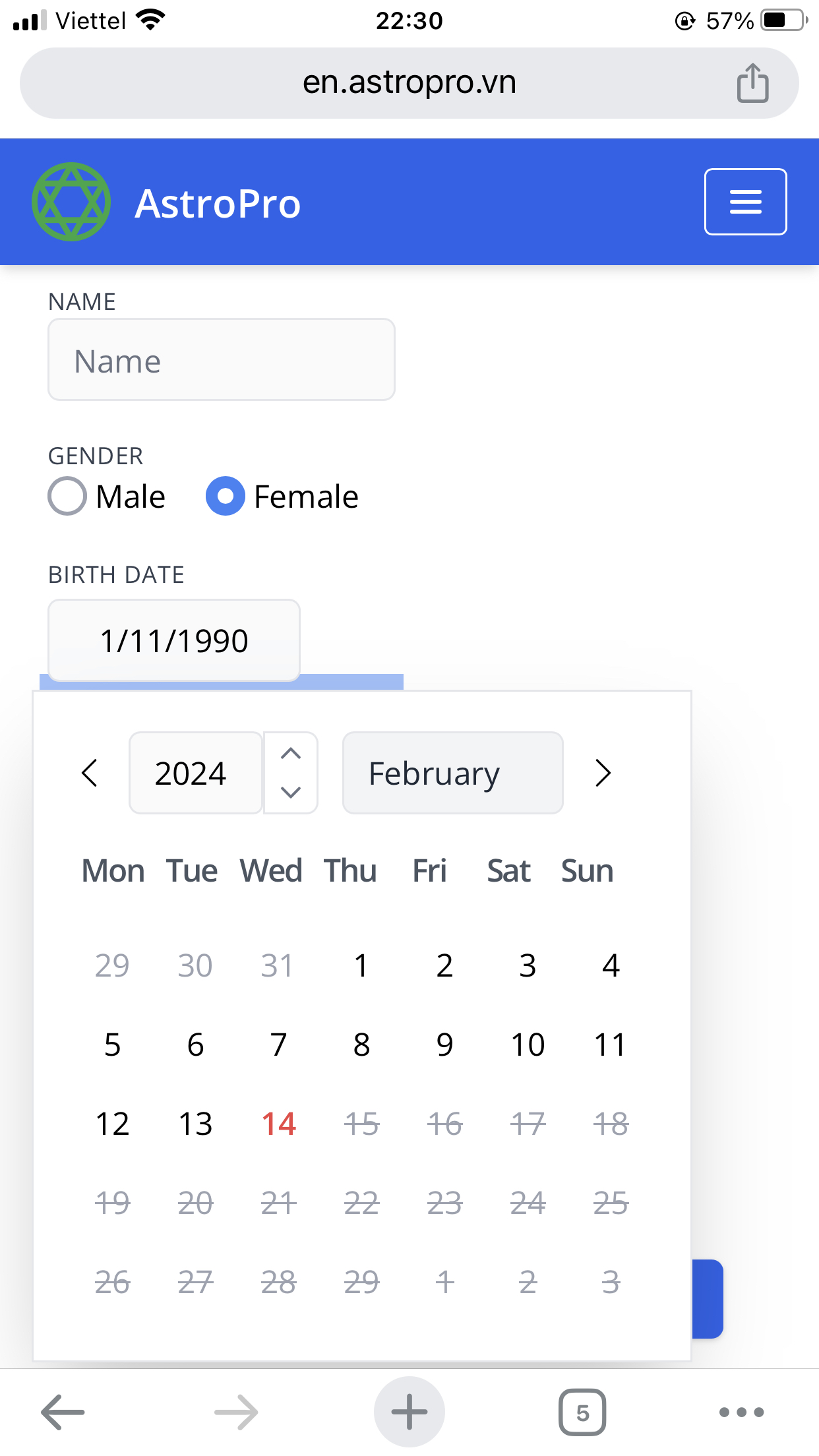Click the AstroPro logo

(x=71, y=201)
